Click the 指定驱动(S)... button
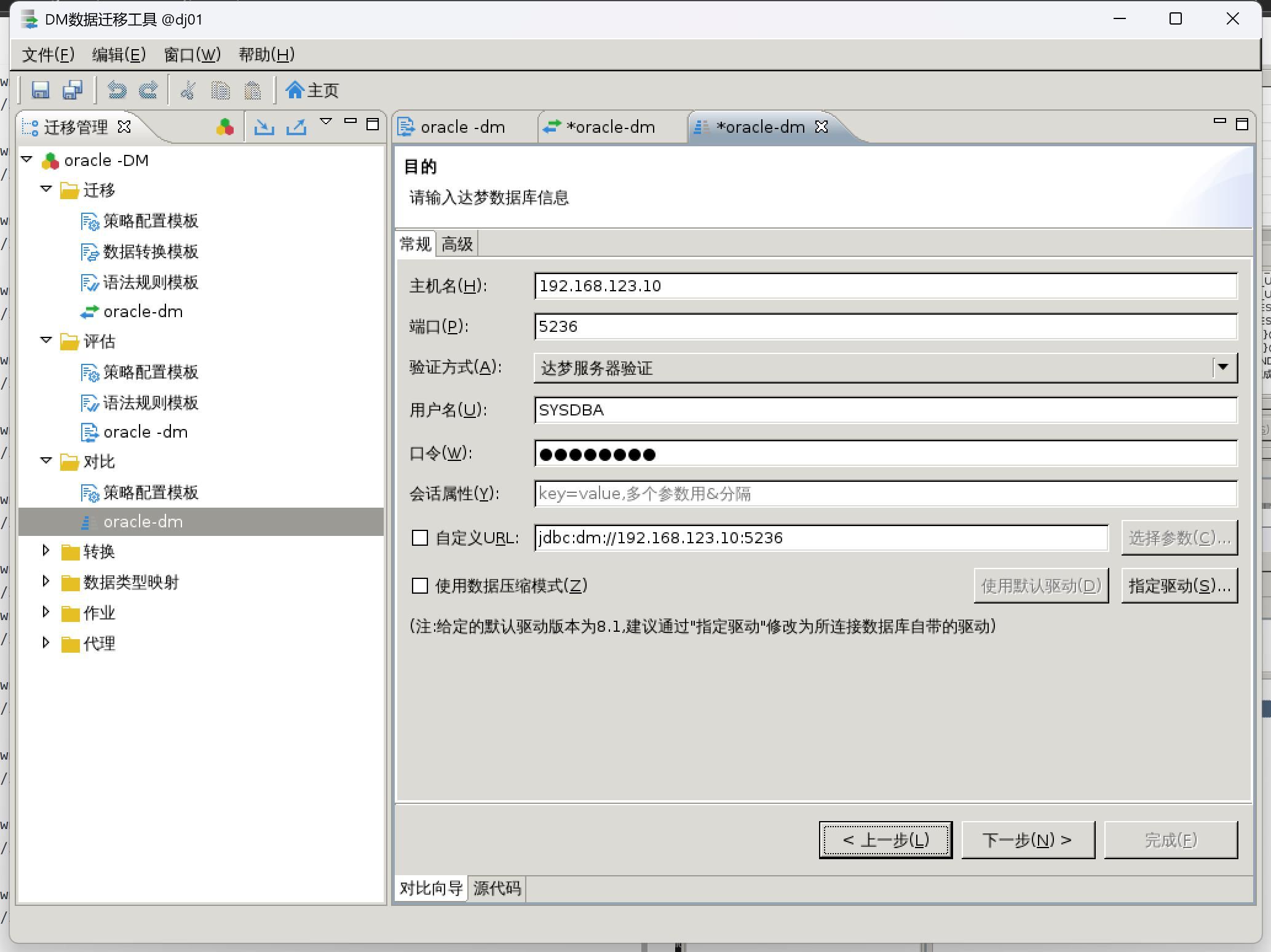1271x952 pixels. click(1179, 586)
